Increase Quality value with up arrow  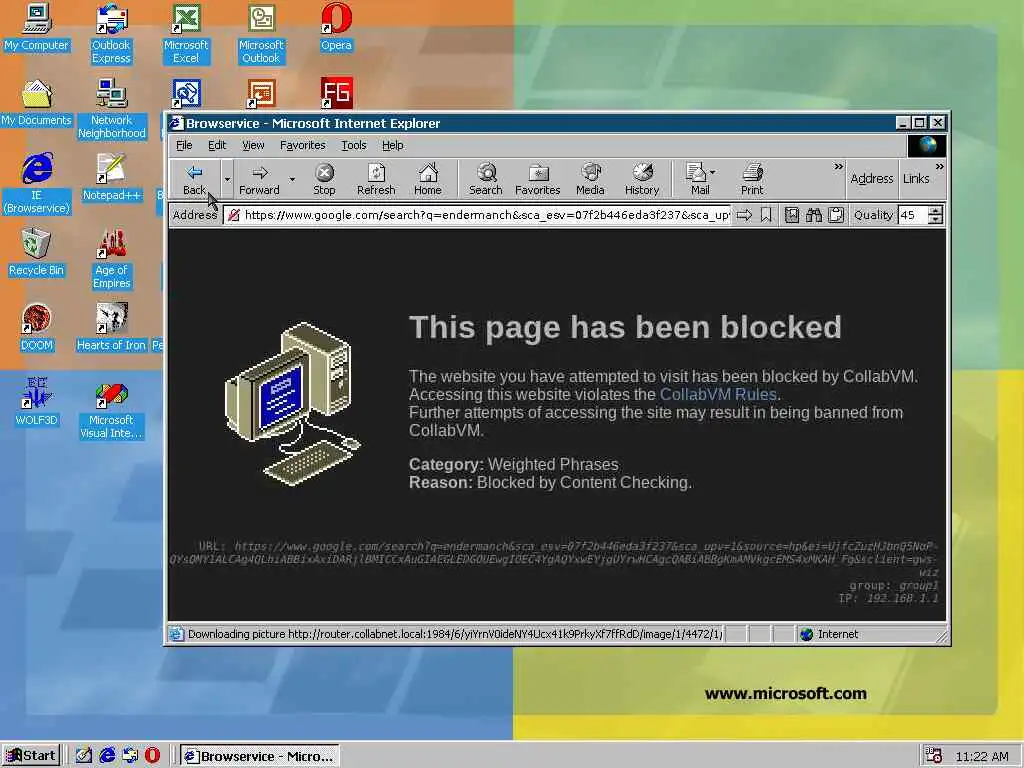tap(936, 210)
